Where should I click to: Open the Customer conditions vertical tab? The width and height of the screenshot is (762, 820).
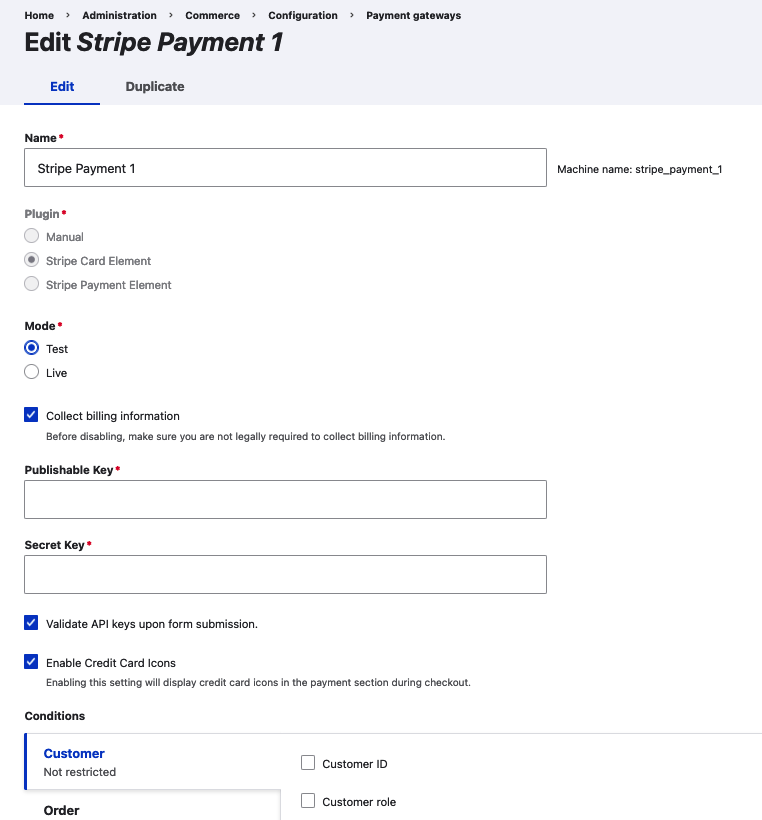(x=153, y=761)
